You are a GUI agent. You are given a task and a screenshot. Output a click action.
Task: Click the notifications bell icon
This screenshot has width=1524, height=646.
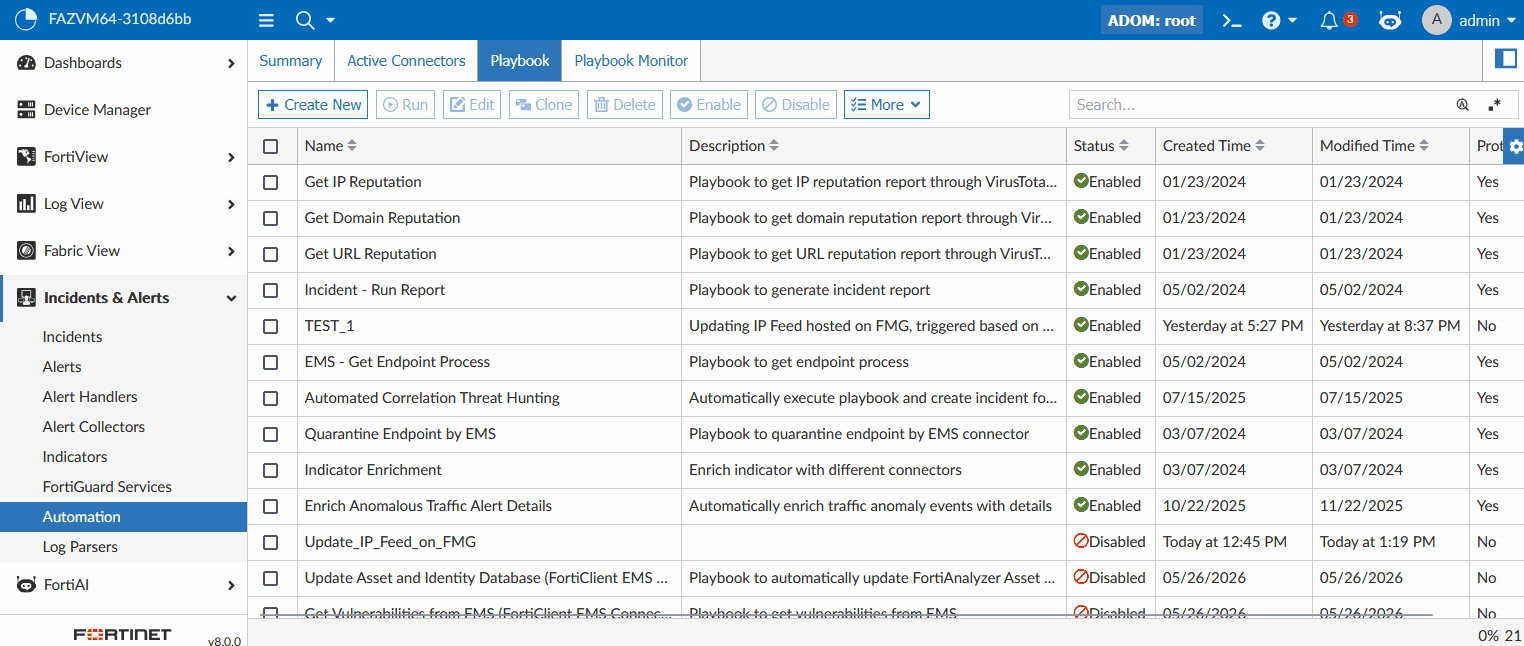pos(1329,20)
